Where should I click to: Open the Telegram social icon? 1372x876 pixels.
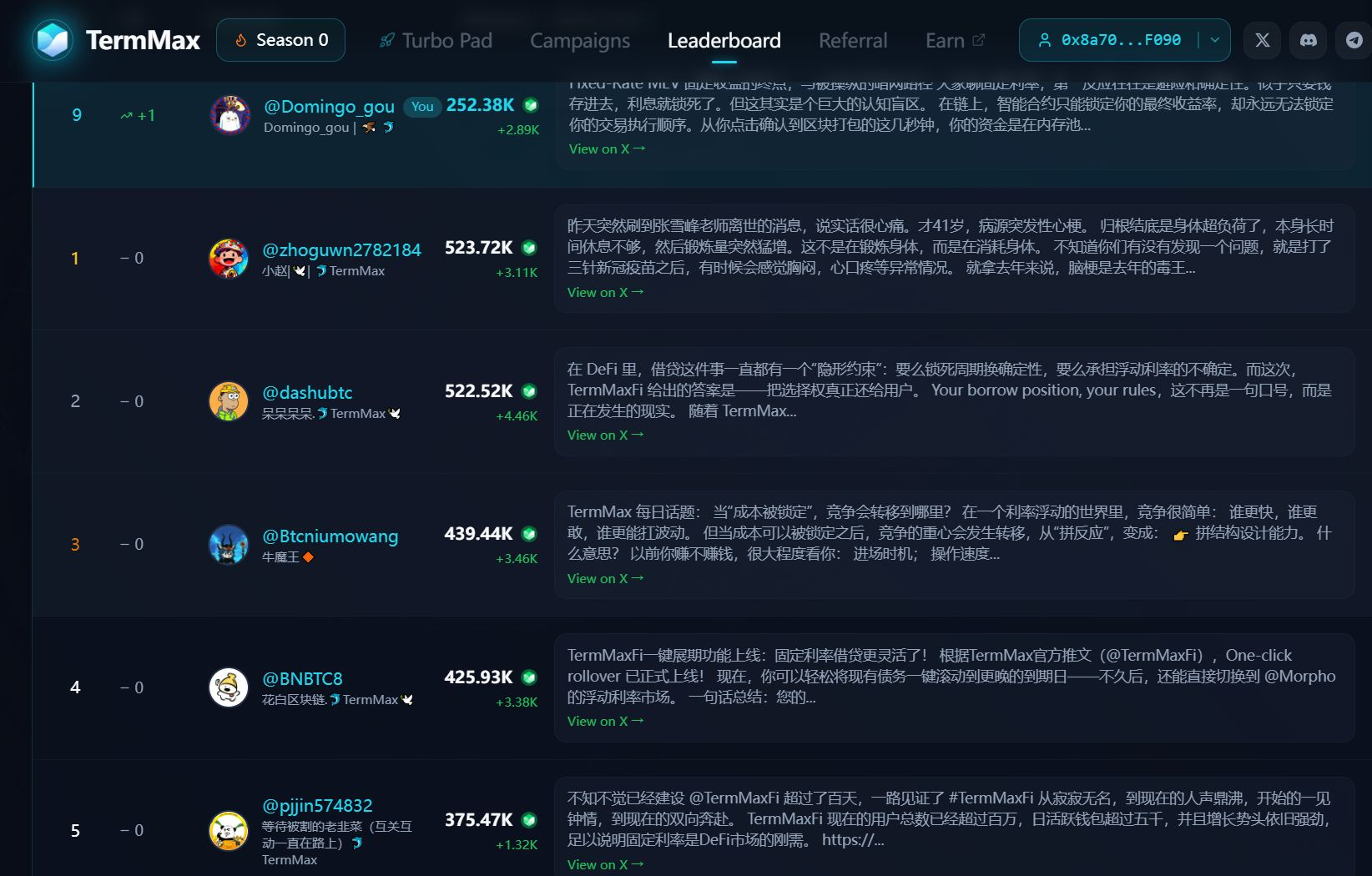click(1354, 40)
